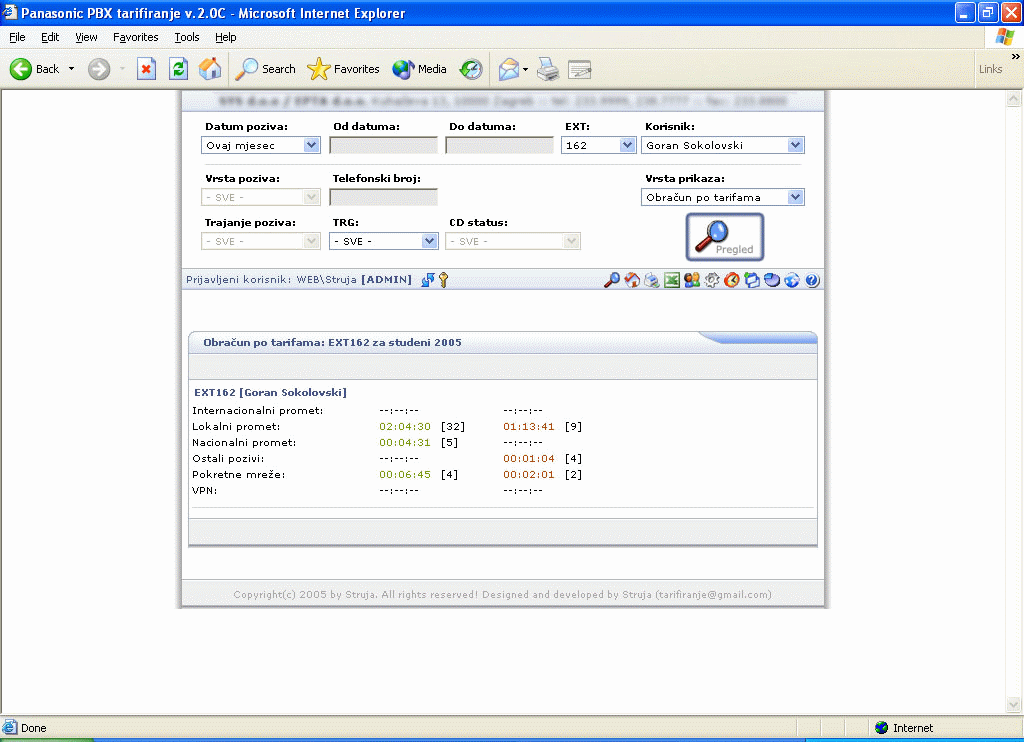Go back using the browser Back button
Screen dimensions: 1024x742
pyautogui.click(x=36, y=69)
